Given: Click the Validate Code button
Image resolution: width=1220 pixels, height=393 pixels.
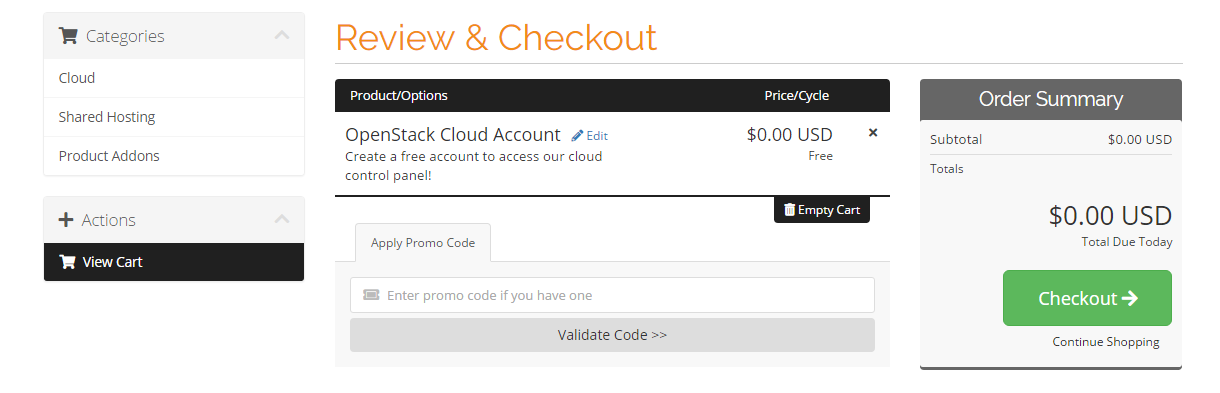Looking at the screenshot, I should tap(612, 335).
